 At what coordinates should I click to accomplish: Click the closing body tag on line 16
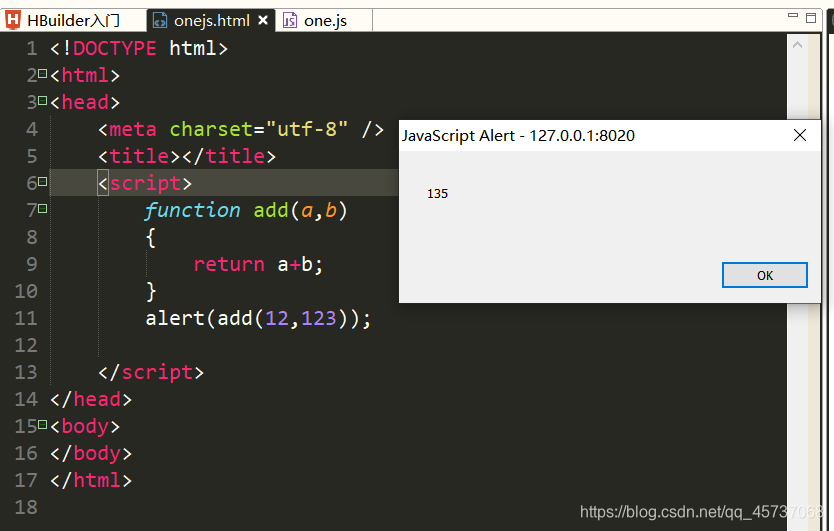(x=91, y=453)
